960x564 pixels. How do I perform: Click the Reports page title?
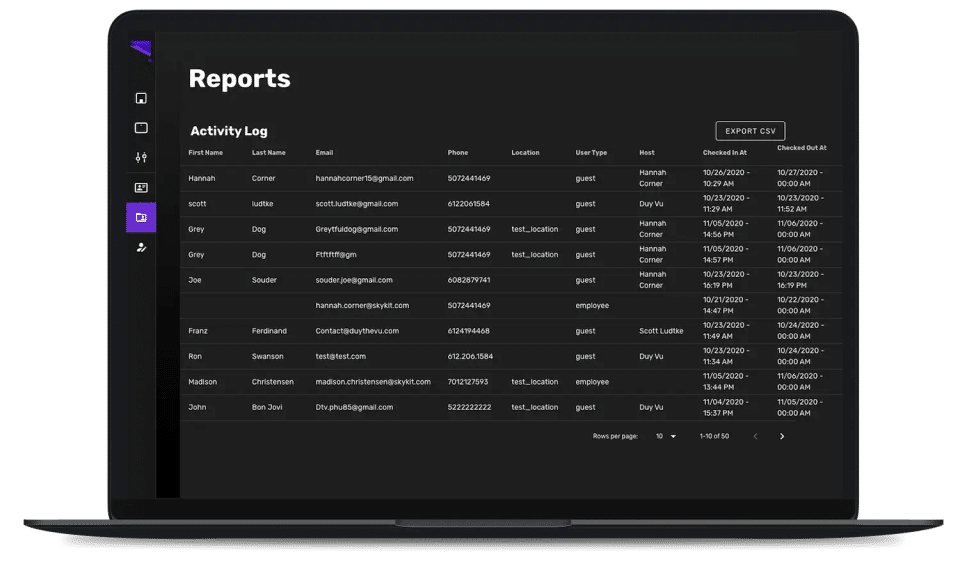(239, 79)
